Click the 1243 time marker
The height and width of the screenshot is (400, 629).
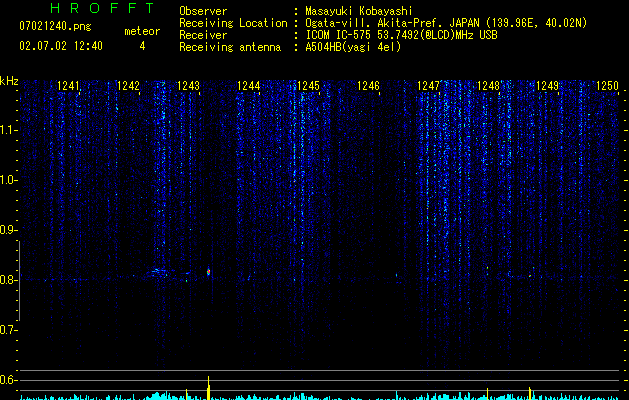188,85
